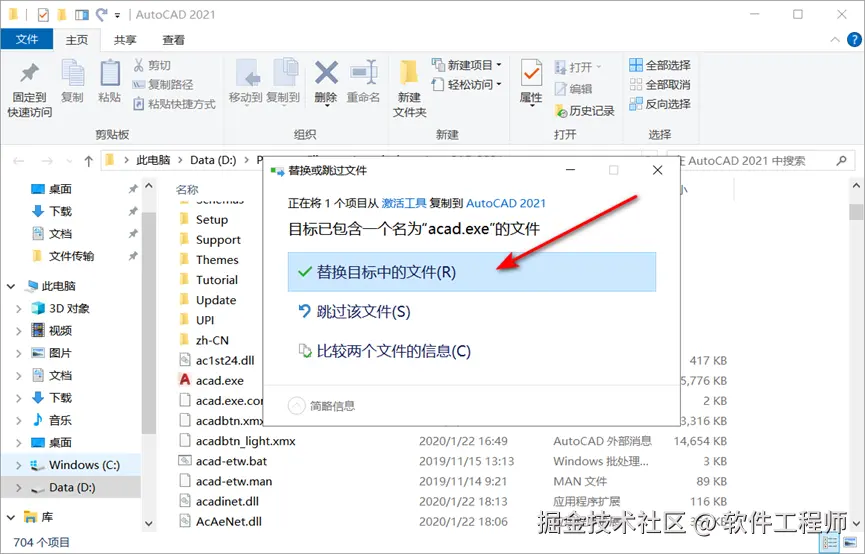
Task: Click Paste shortcut (粘贴快捷方式)
Action: pos(174,104)
